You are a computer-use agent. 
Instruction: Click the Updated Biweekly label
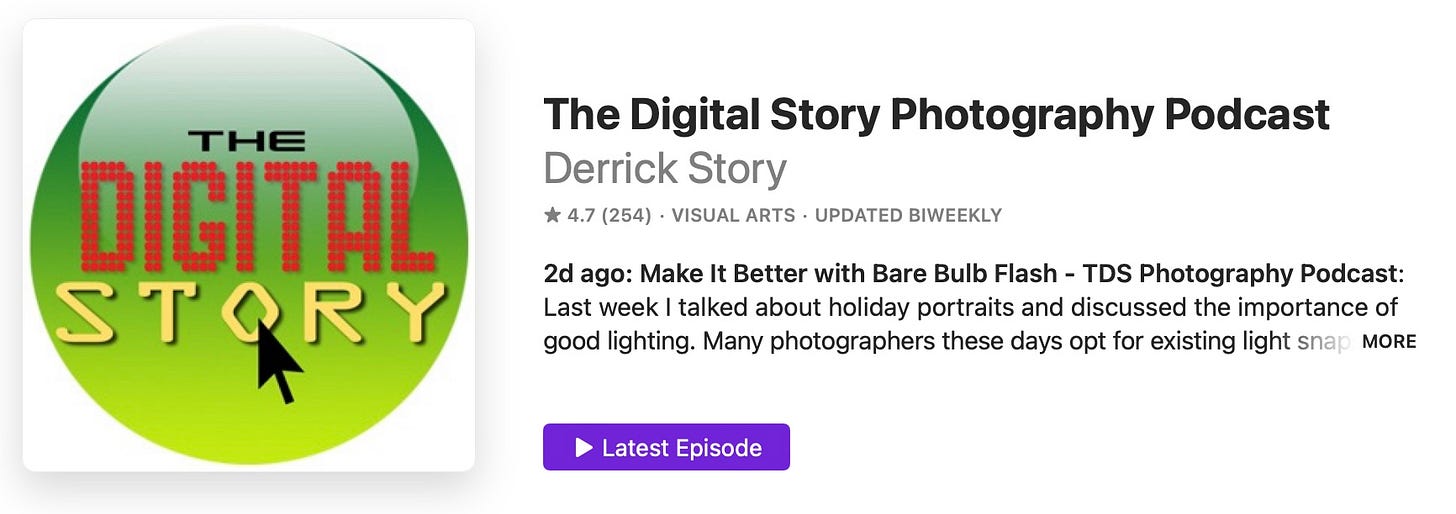908,215
